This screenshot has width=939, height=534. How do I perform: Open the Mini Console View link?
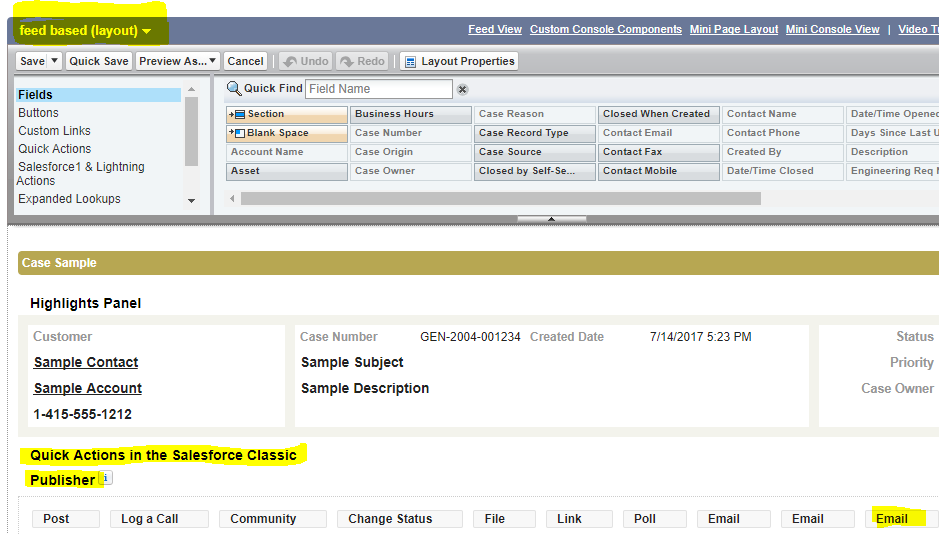[x=832, y=29]
